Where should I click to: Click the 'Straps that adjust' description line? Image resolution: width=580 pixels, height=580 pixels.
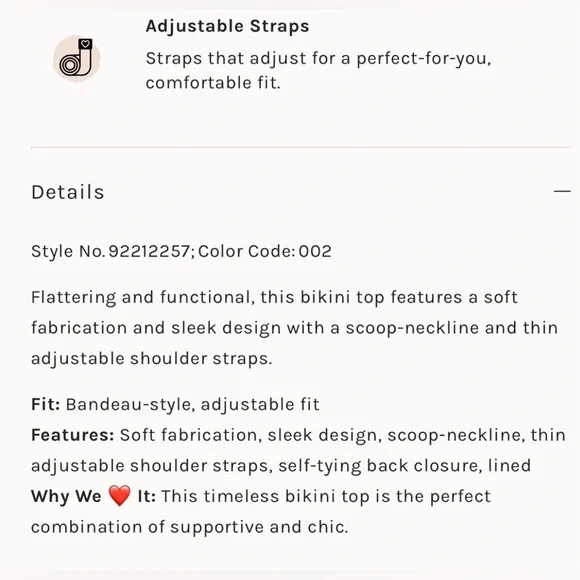click(318, 59)
